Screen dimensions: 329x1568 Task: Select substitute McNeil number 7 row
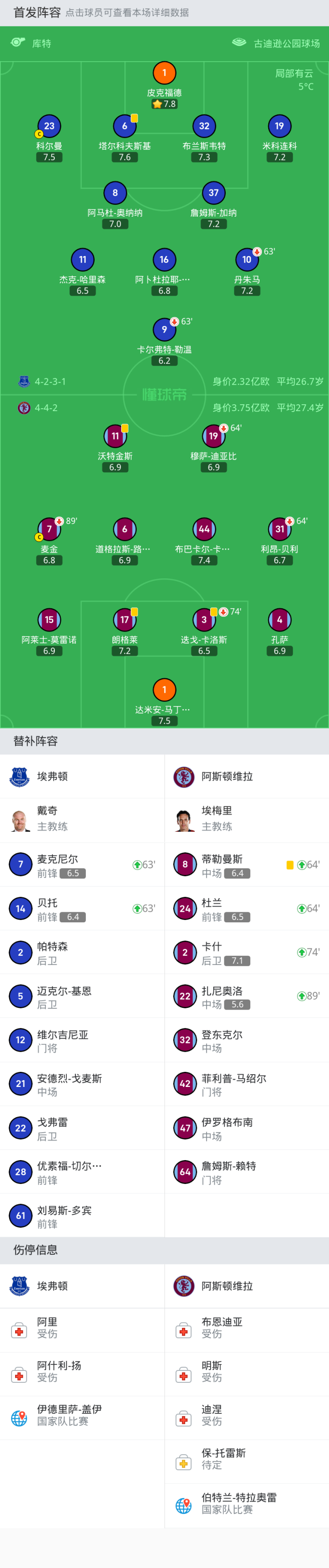(82, 864)
